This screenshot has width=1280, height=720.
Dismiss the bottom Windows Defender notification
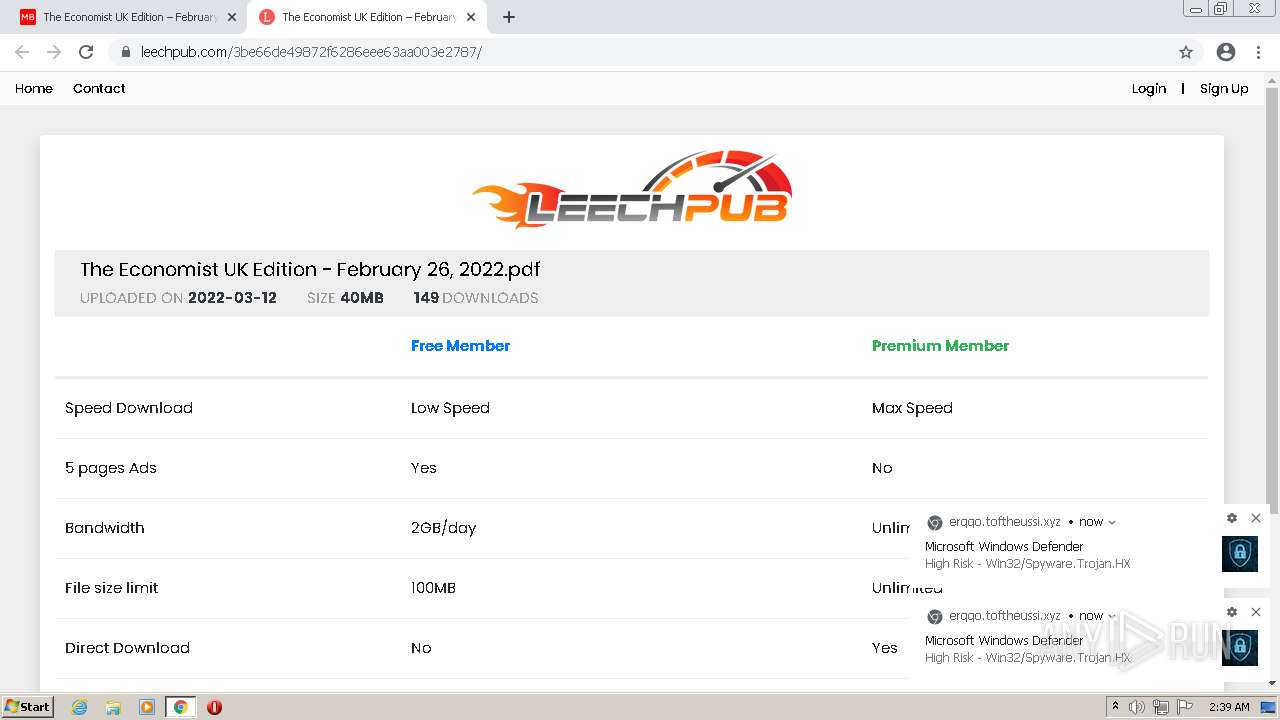click(x=1256, y=612)
